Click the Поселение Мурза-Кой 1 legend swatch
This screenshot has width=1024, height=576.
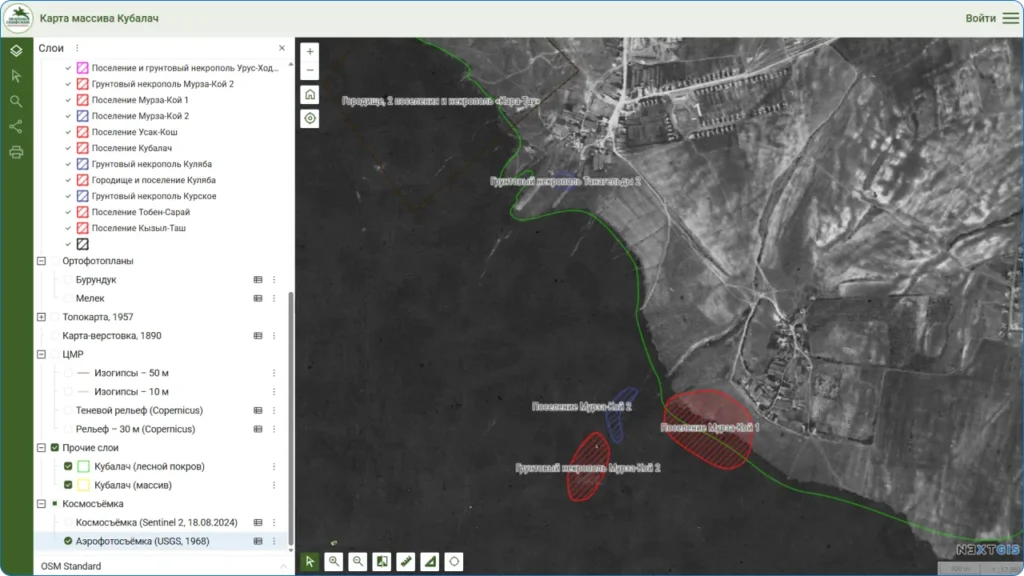point(82,100)
